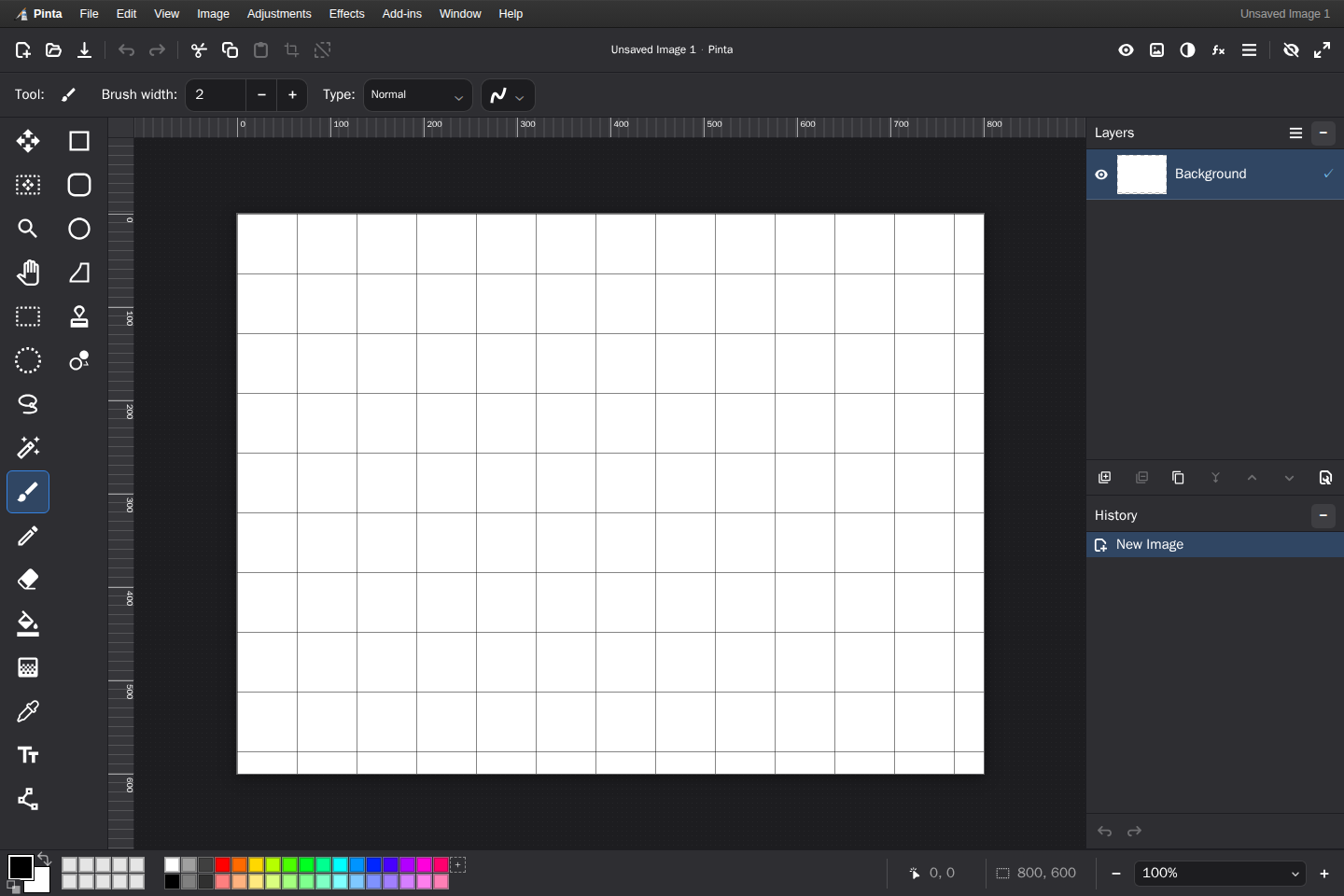
Task: Toggle the crossed-out eye toolbar button
Action: pos(1292,50)
